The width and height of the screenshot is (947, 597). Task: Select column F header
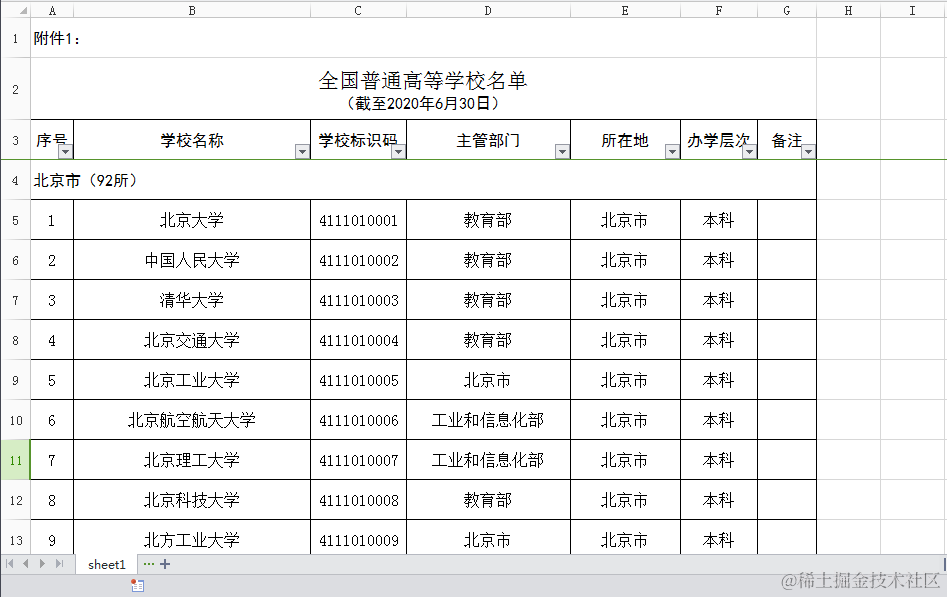719,10
